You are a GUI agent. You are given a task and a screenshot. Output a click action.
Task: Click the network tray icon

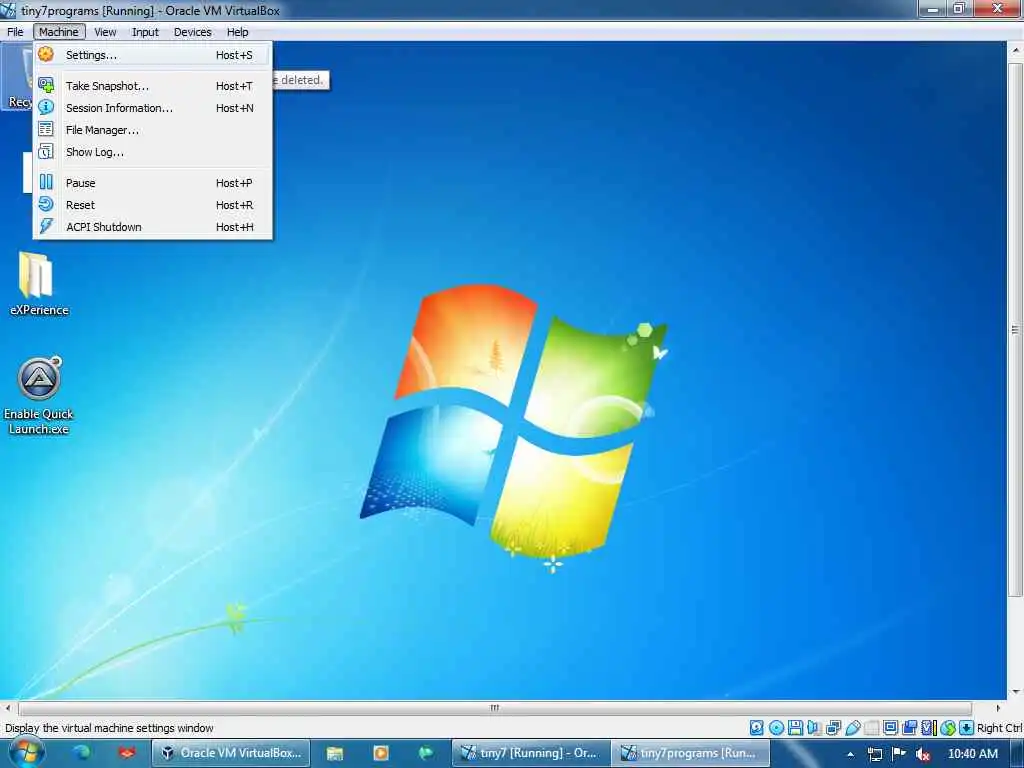[875, 754]
